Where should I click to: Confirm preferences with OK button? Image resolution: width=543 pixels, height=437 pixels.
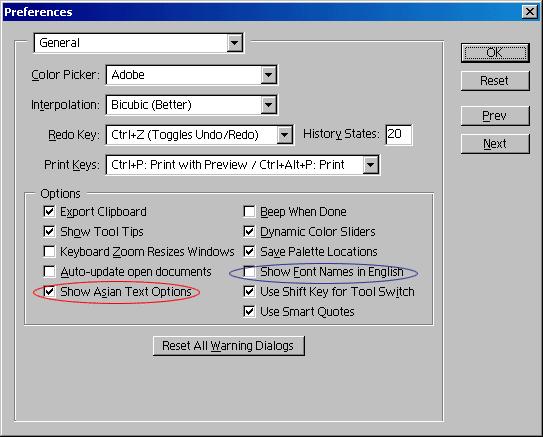(495, 53)
